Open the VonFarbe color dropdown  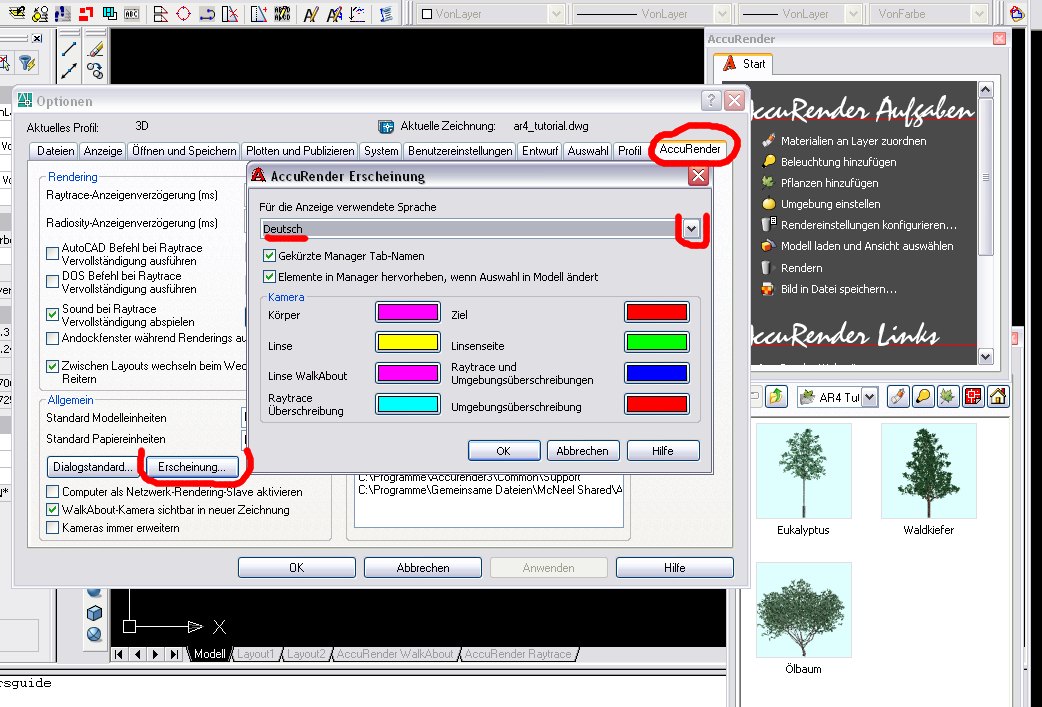coord(978,14)
